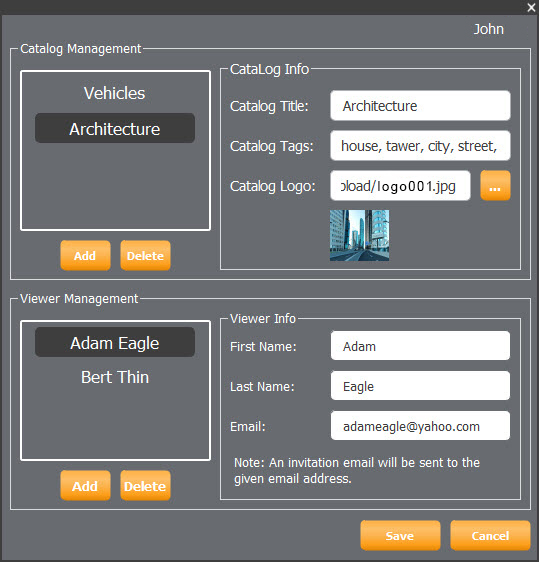Screen dimensions: 539x562
Task: Focus the Catalog Logo path field
Action: tap(400, 186)
